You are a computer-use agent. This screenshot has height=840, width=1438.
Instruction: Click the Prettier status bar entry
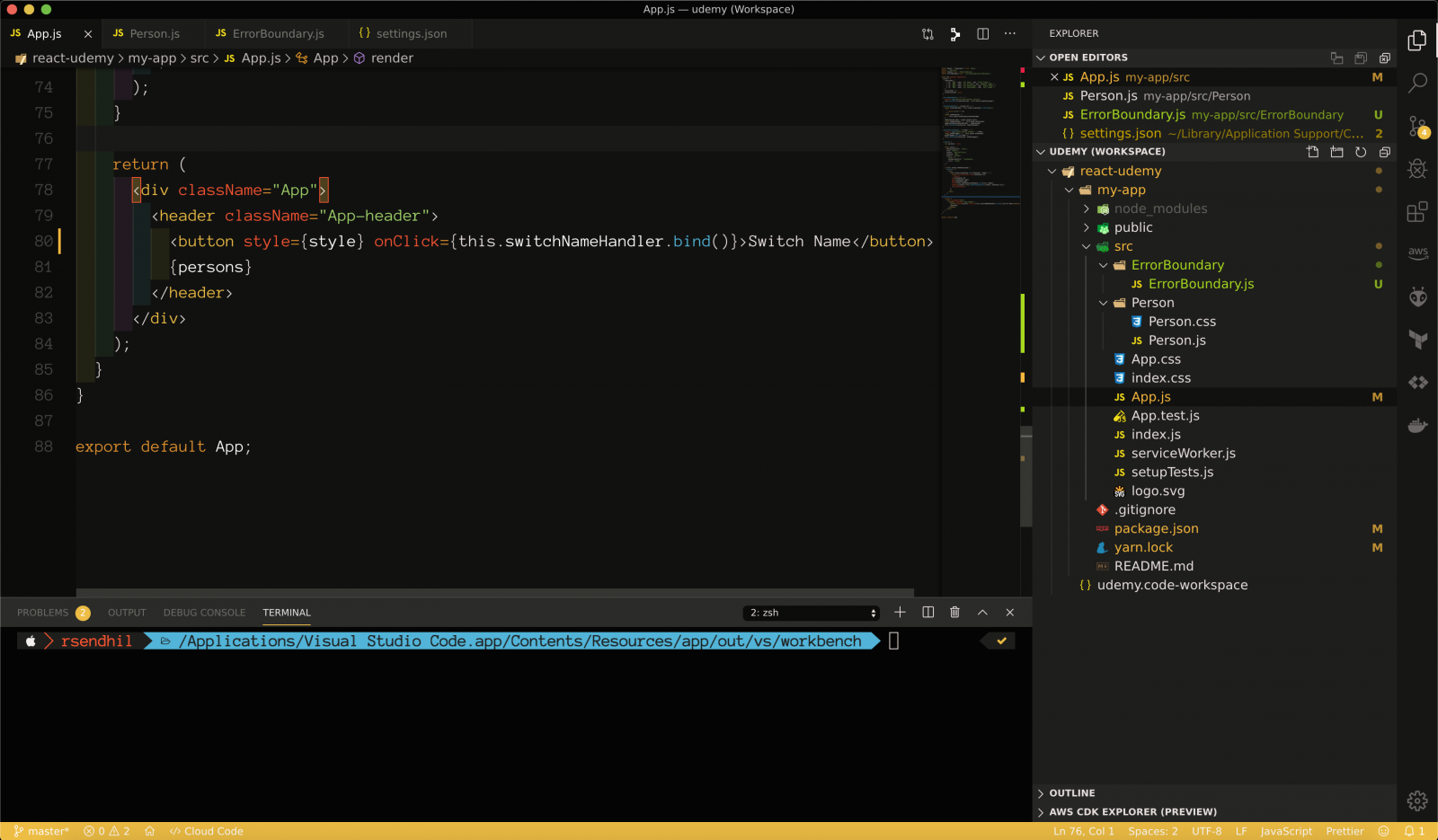click(x=1344, y=831)
